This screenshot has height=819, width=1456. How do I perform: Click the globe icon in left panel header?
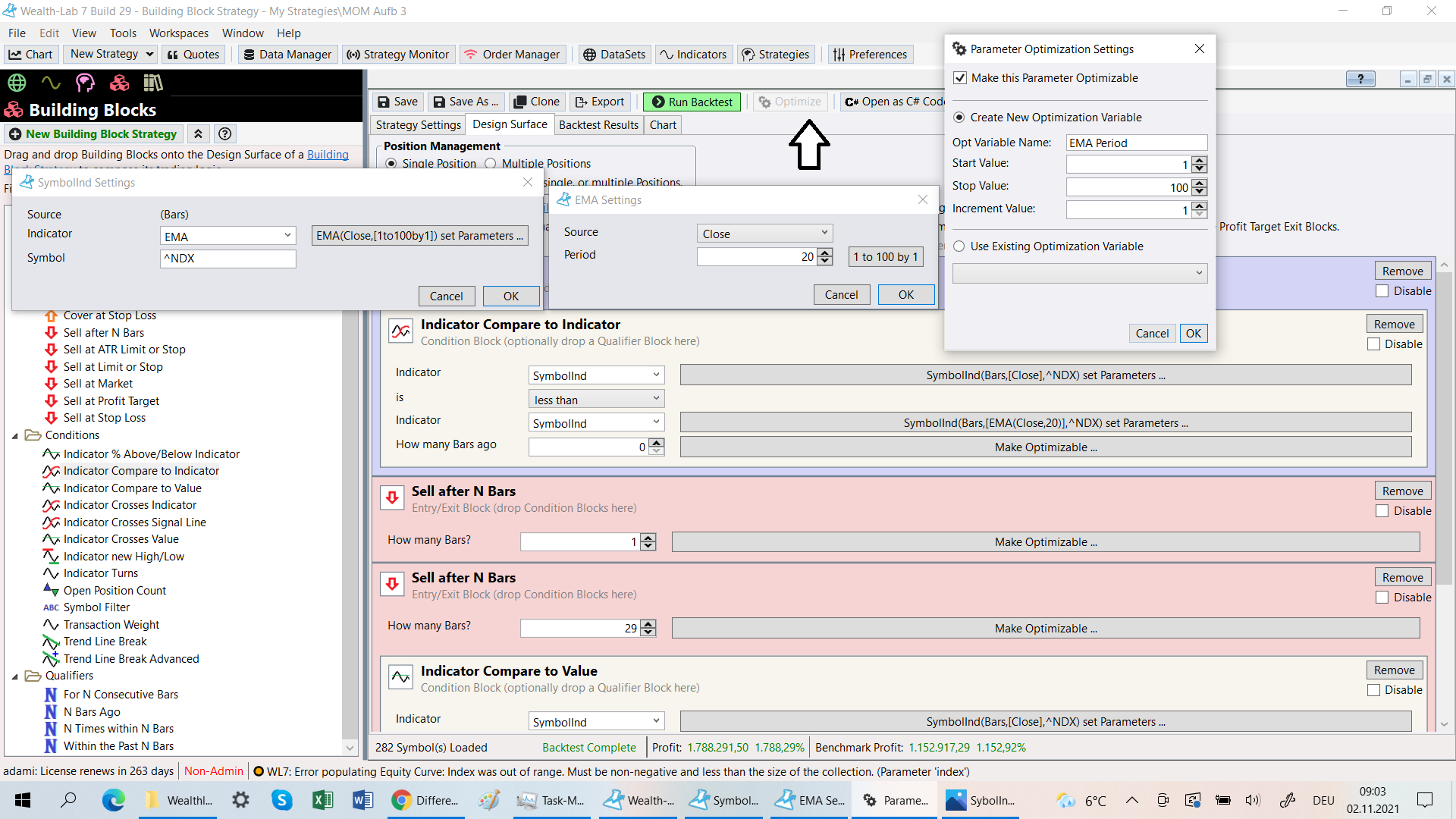click(x=17, y=83)
